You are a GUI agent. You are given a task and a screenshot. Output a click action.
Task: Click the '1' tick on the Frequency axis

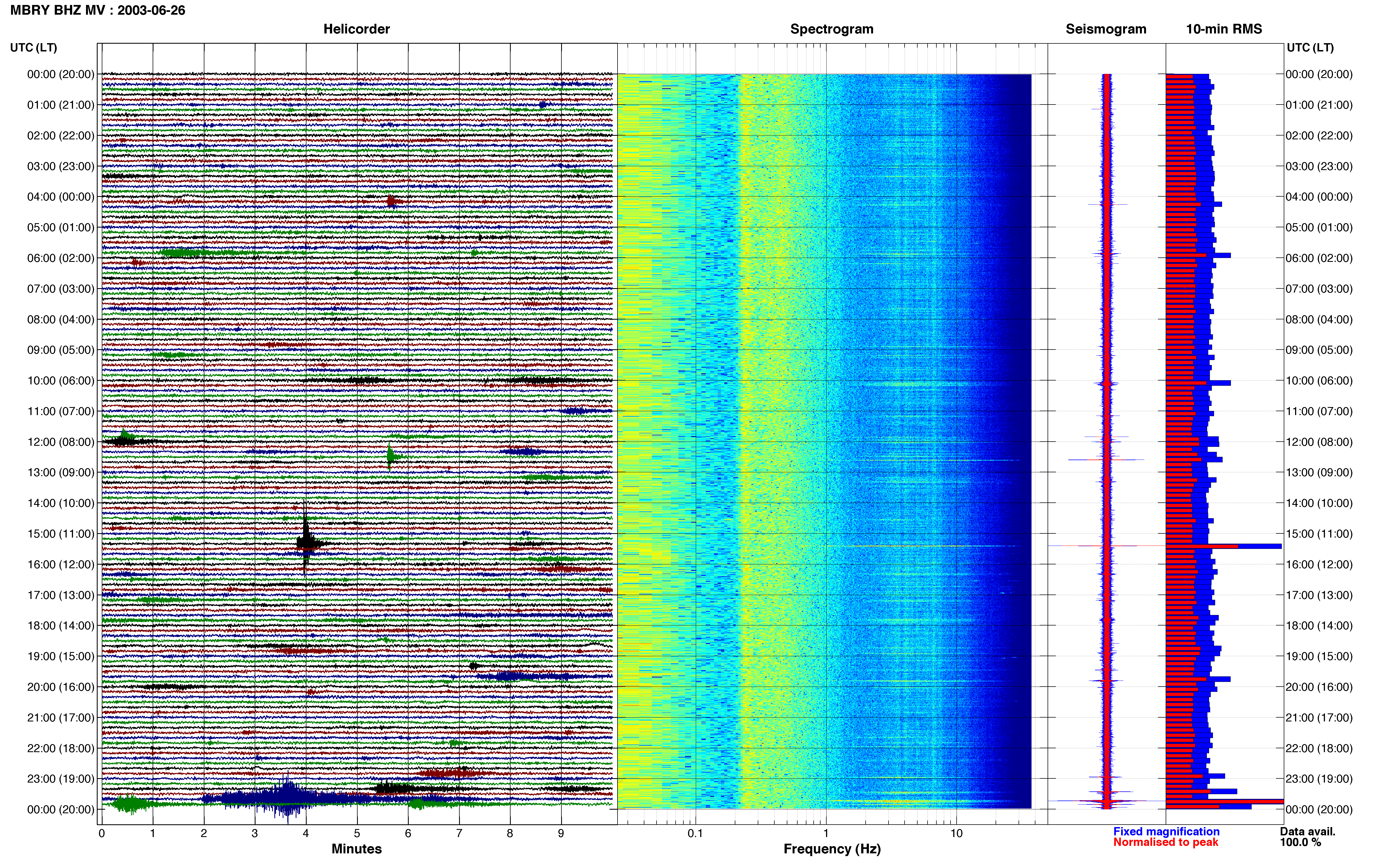coord(826,833)
